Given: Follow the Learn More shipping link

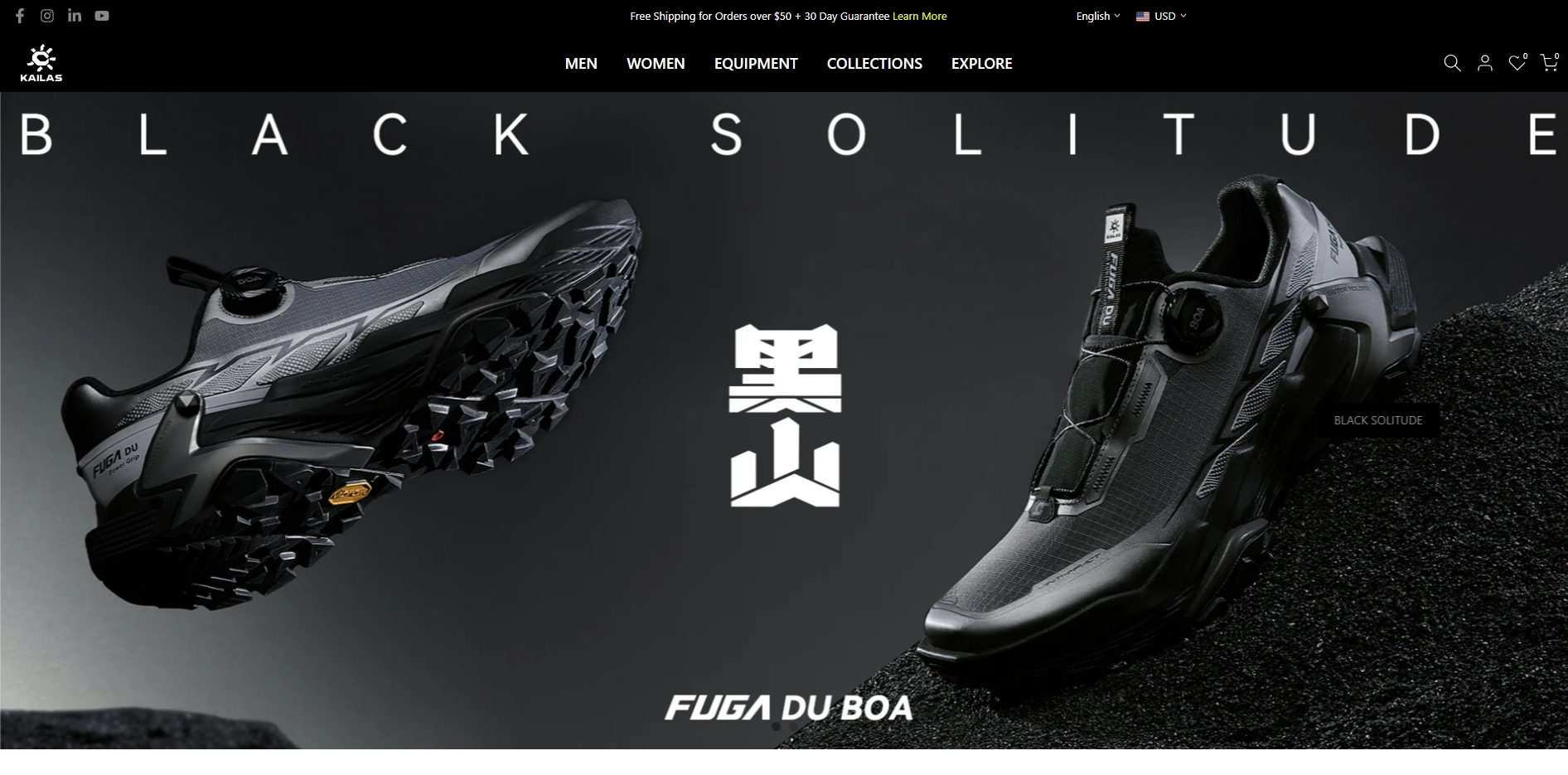Looking at the screenshot, I should click(x=919, y=16).
